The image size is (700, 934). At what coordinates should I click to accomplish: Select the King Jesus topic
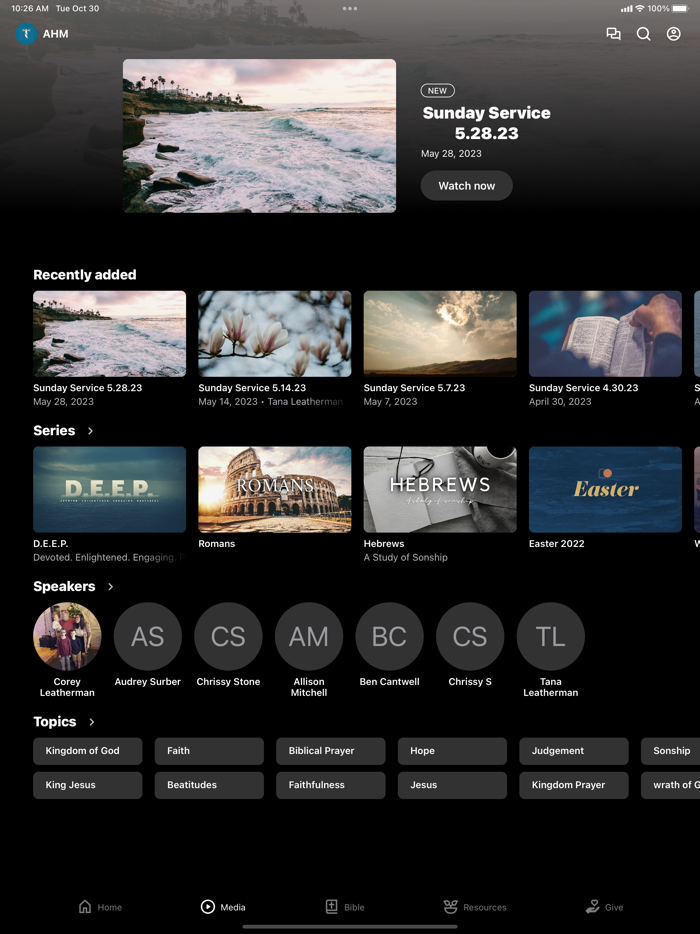pos(88,785)
